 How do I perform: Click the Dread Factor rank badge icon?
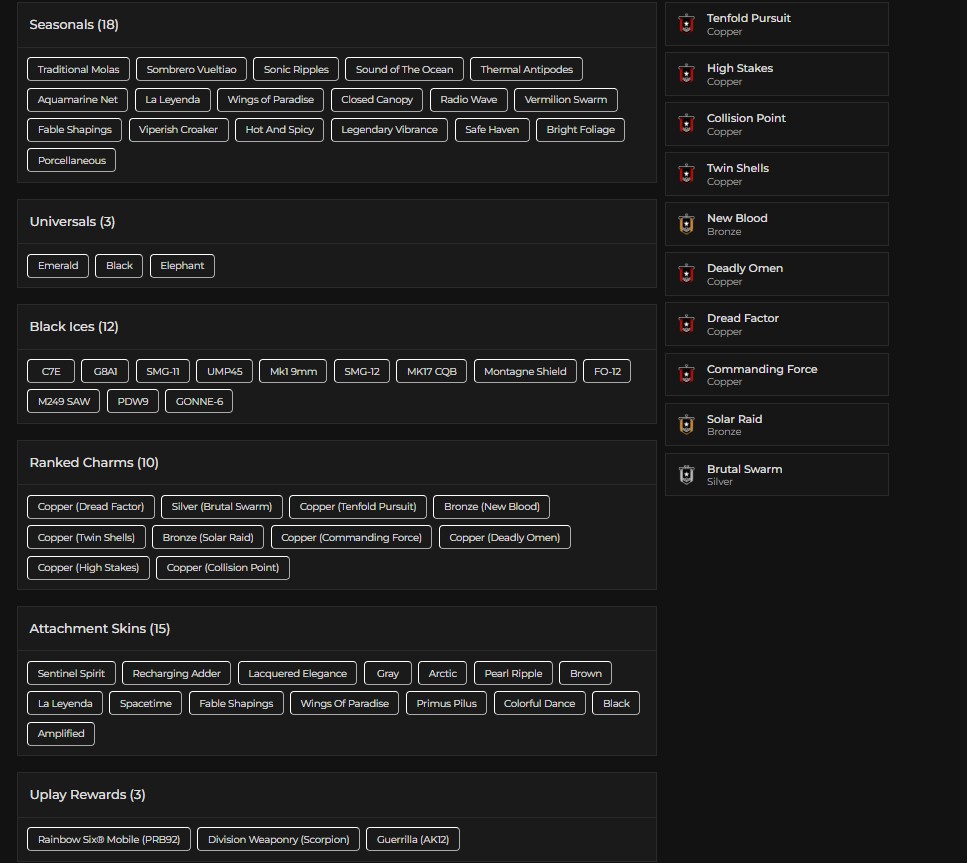(686, 323)
